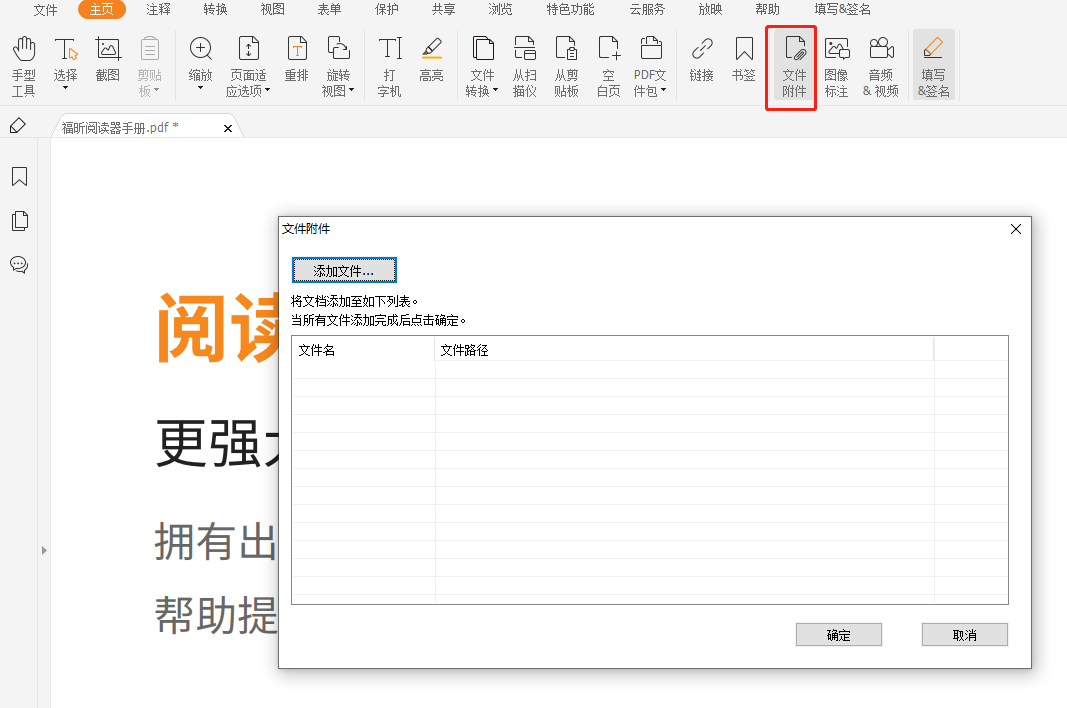
Task: Select the 链接 link tool
Action: point(701,63)
